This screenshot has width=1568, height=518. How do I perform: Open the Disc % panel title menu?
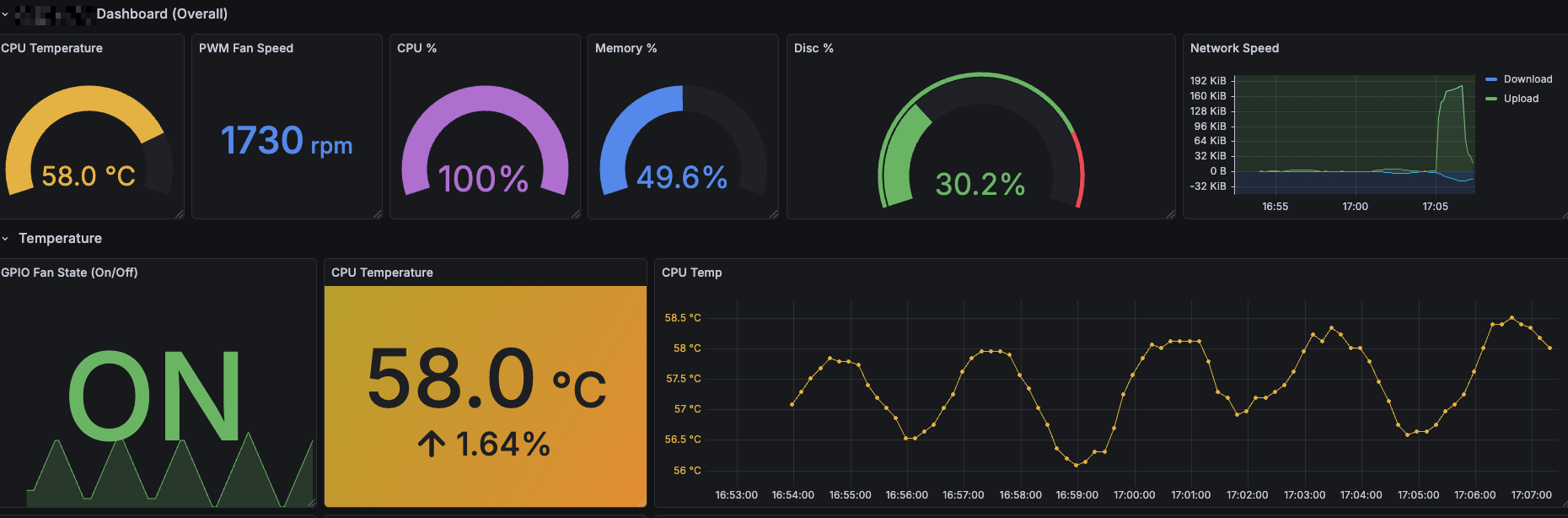[x=814, y=48]
